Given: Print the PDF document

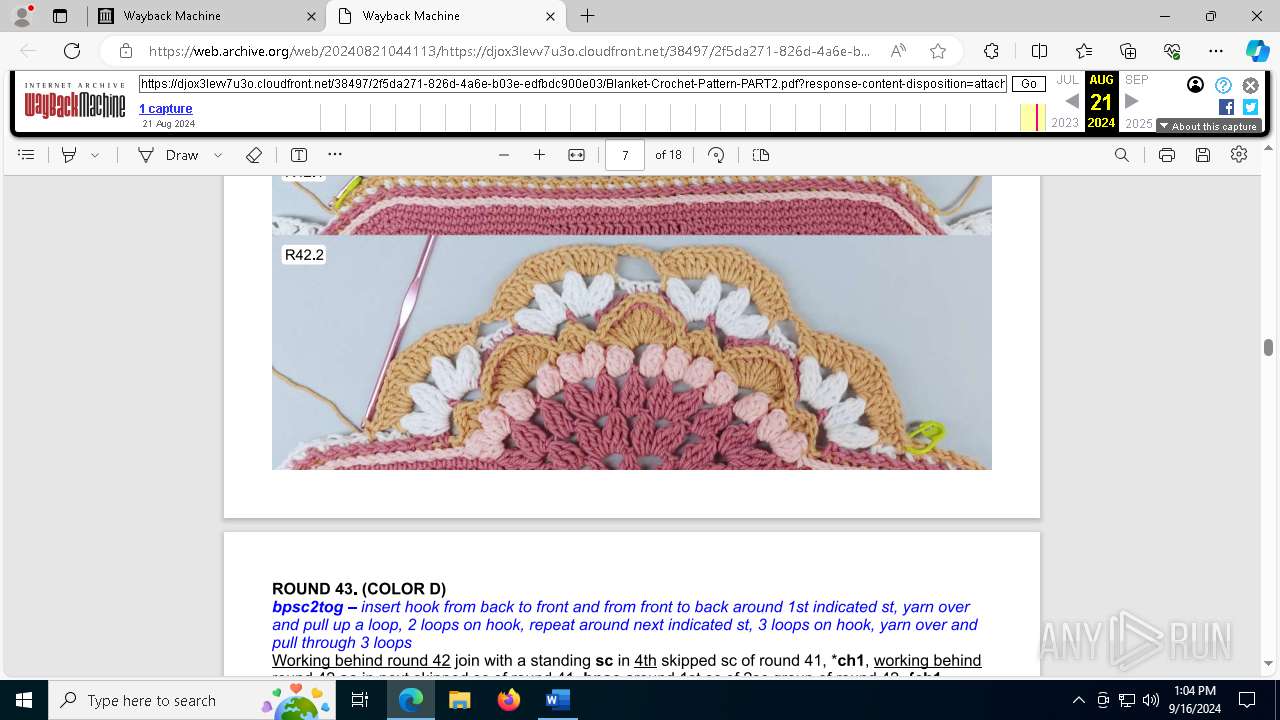Looking at the screenshot, I should coord(1166,155).
